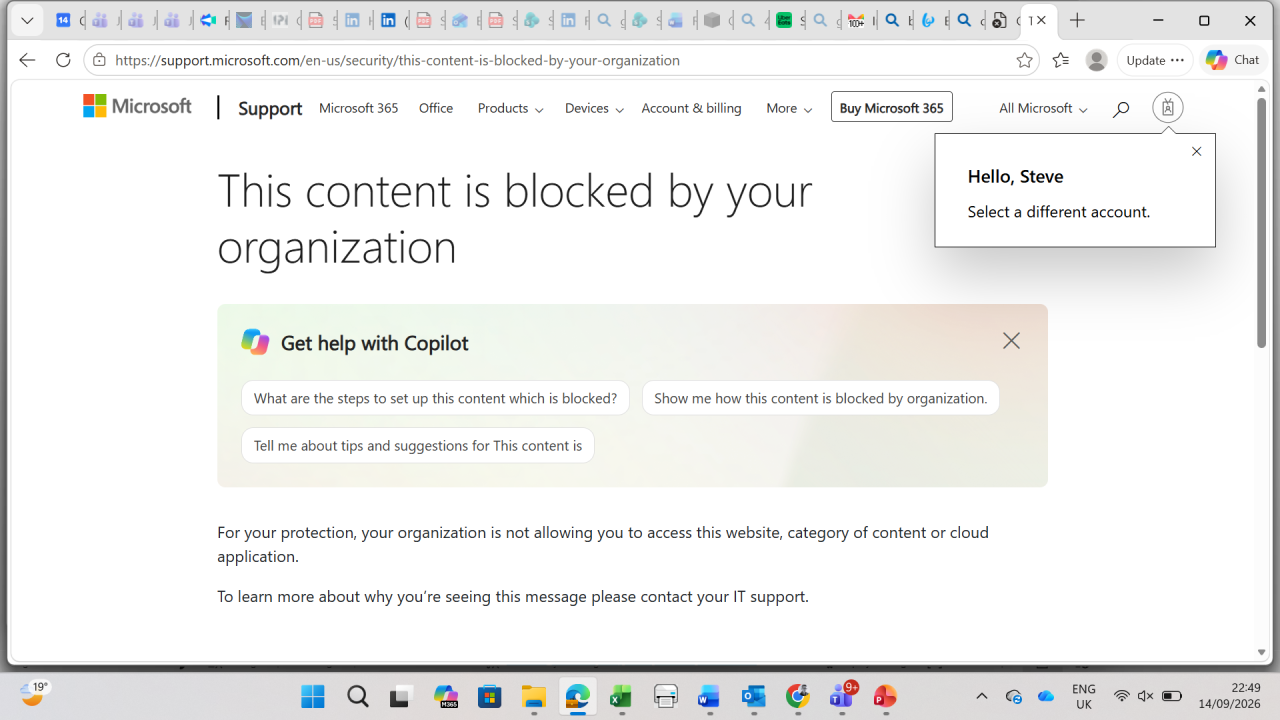Expand the Products dropdown

[510, 108]
